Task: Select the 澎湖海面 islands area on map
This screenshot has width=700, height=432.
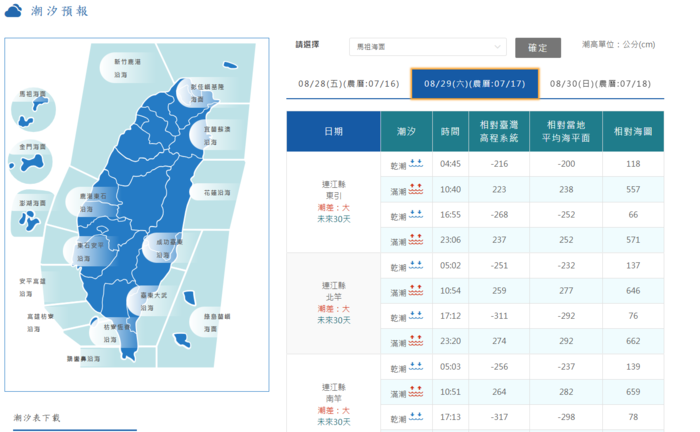Action: 31,214
